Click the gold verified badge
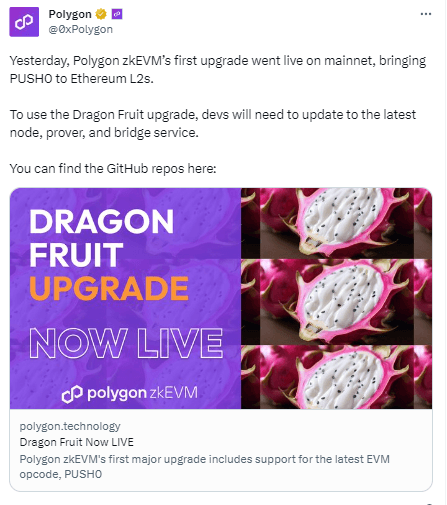This screenshot has width=447, height=505. click(x=101, y=14)
